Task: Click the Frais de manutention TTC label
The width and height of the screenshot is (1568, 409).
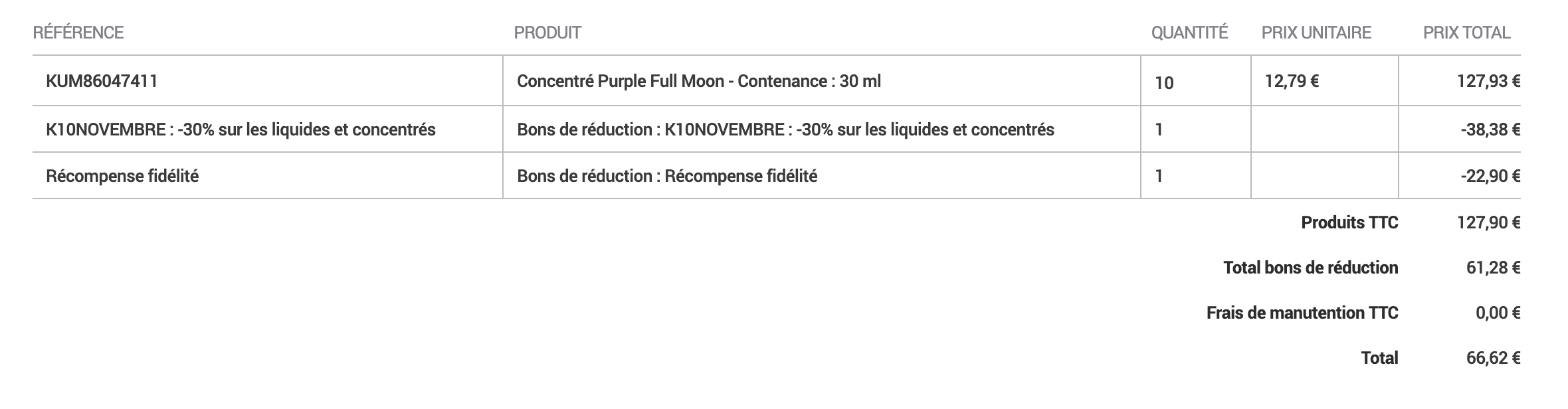Action: (1302, 313)
